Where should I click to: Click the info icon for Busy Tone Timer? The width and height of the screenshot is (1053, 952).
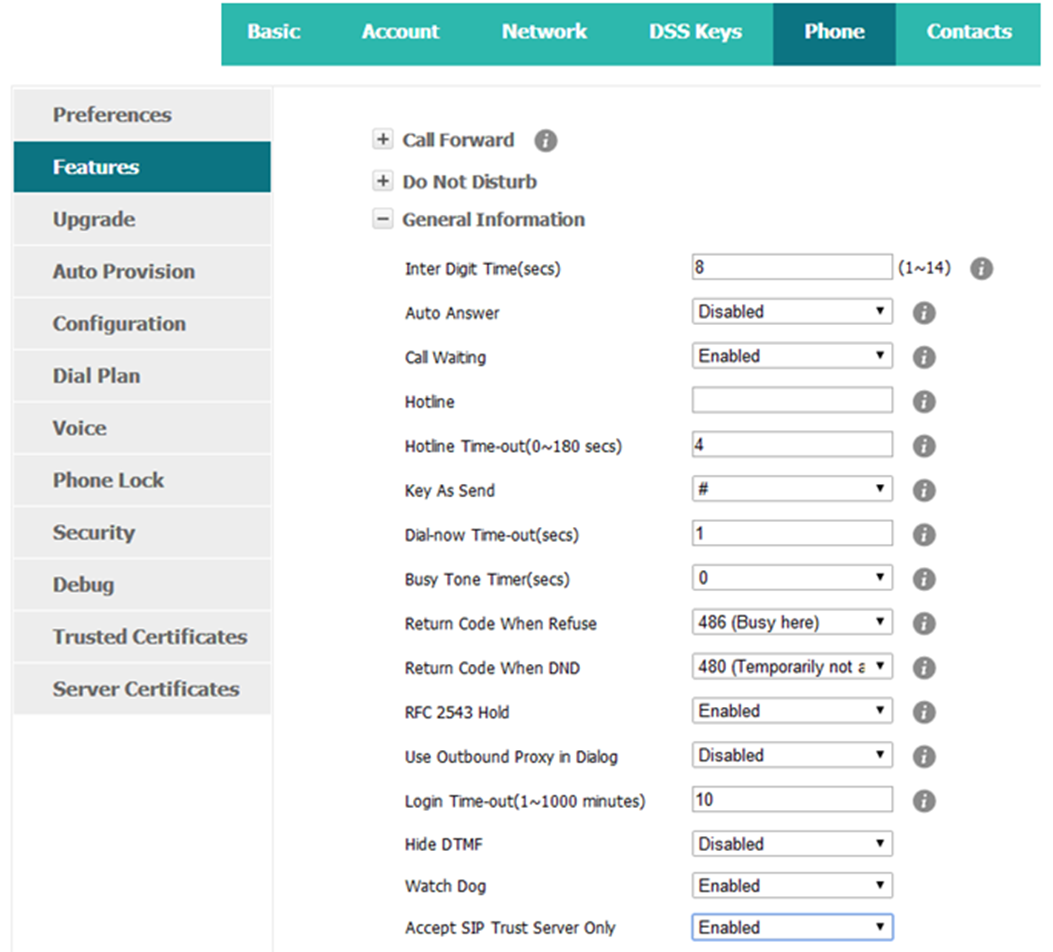point(924,579)
